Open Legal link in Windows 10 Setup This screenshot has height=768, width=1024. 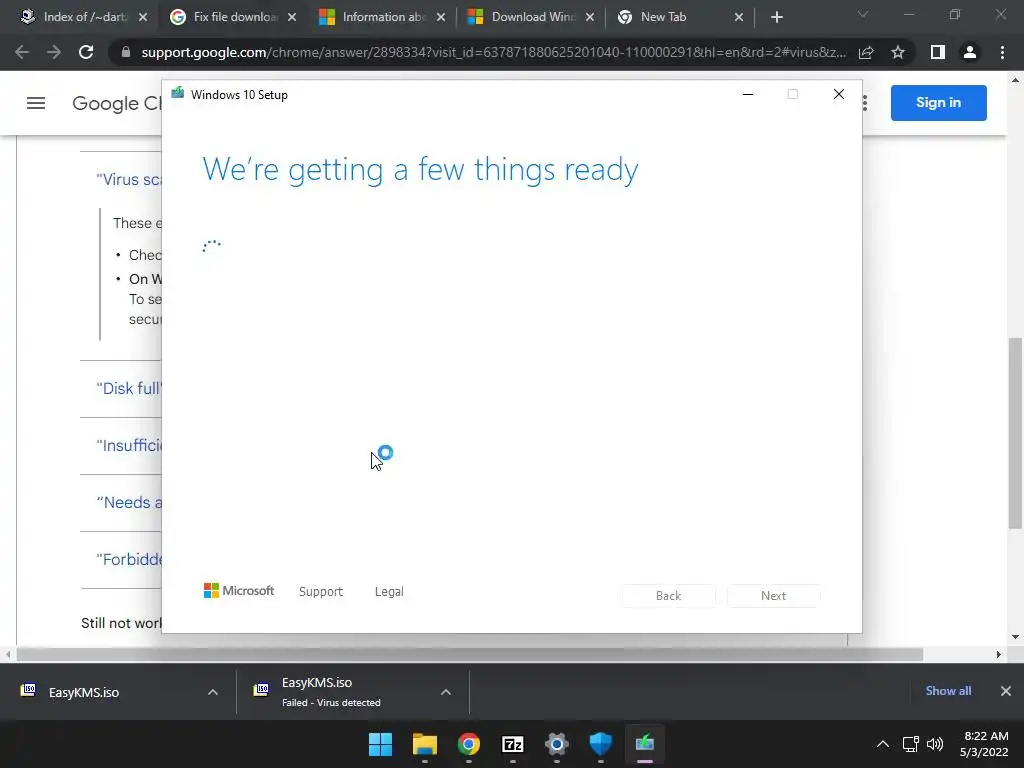click(x=389, y=592)
